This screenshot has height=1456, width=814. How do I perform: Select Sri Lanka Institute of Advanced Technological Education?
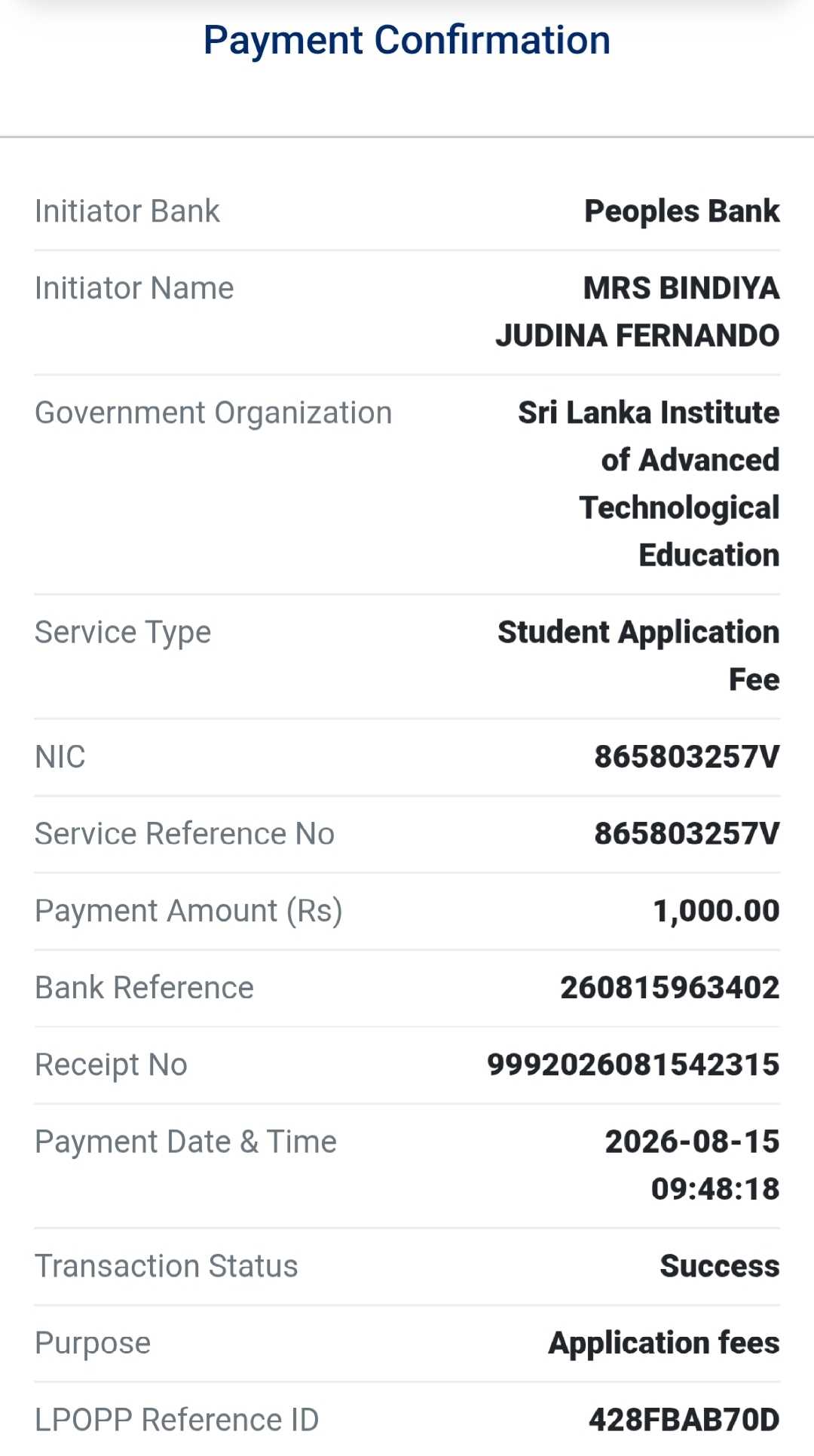click(649, 483)
